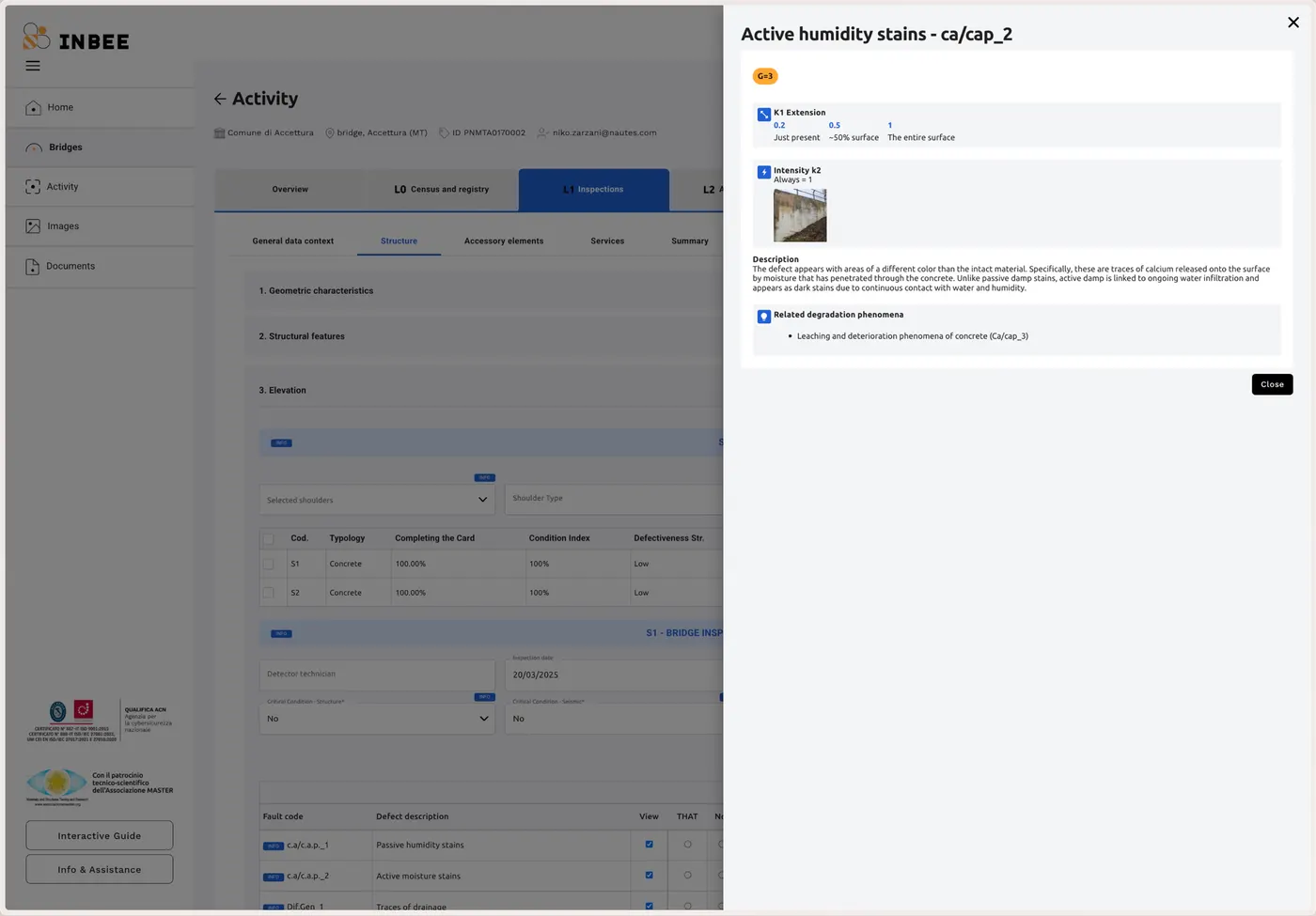Open the Interactive Guide button

[x=100, y=836]
